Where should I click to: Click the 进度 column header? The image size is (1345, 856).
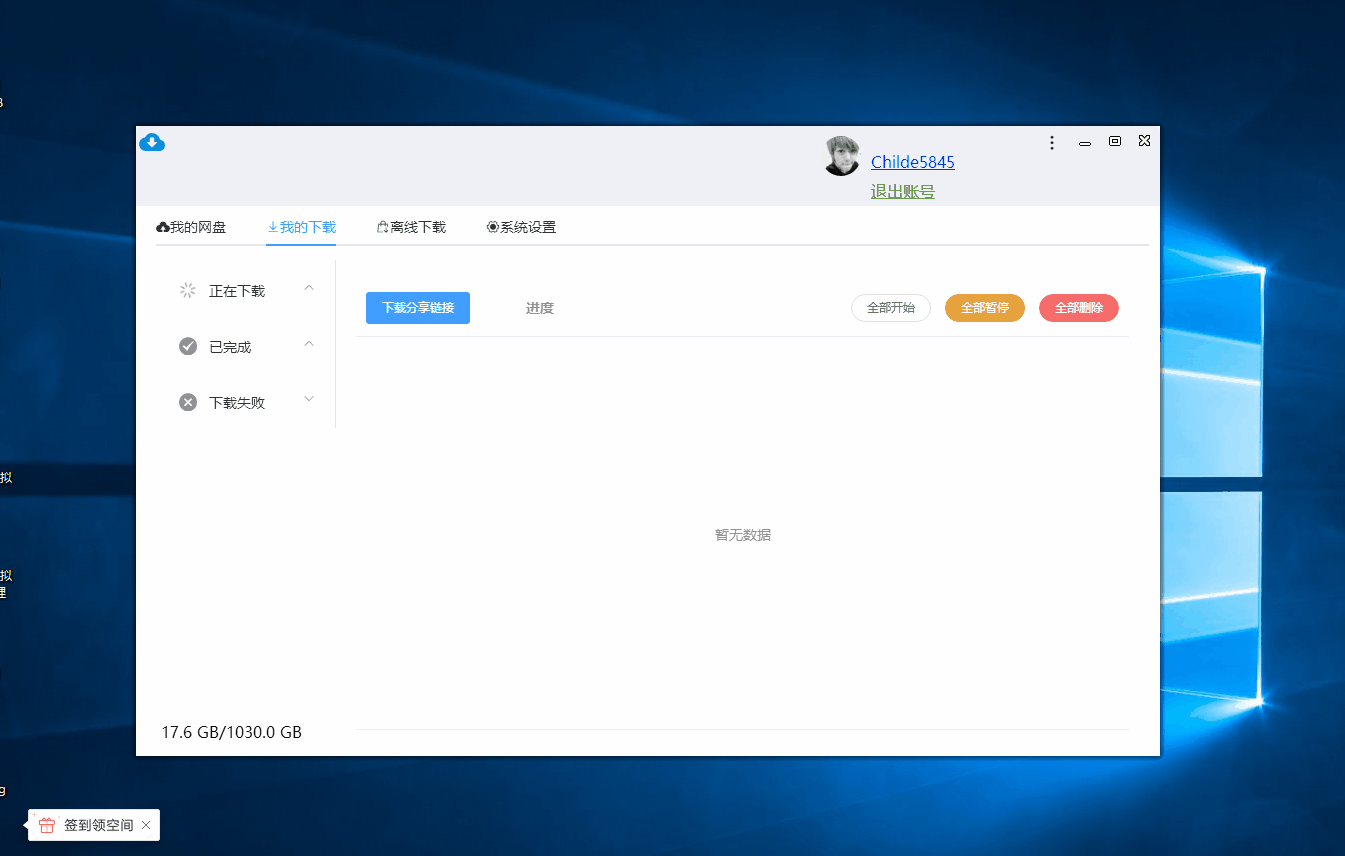[540, 308]
